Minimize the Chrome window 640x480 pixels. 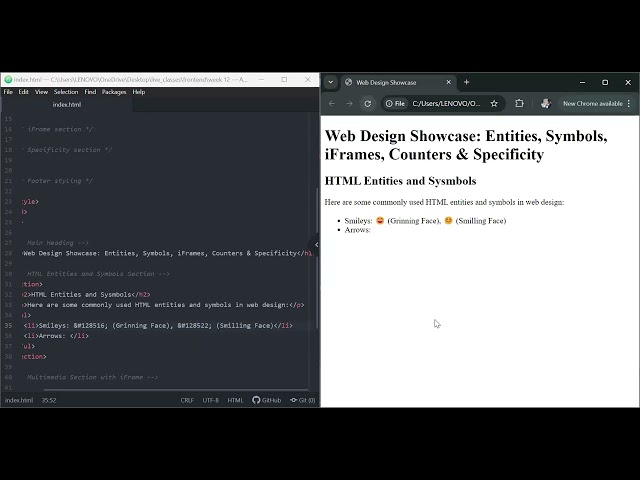pos(582,82)
